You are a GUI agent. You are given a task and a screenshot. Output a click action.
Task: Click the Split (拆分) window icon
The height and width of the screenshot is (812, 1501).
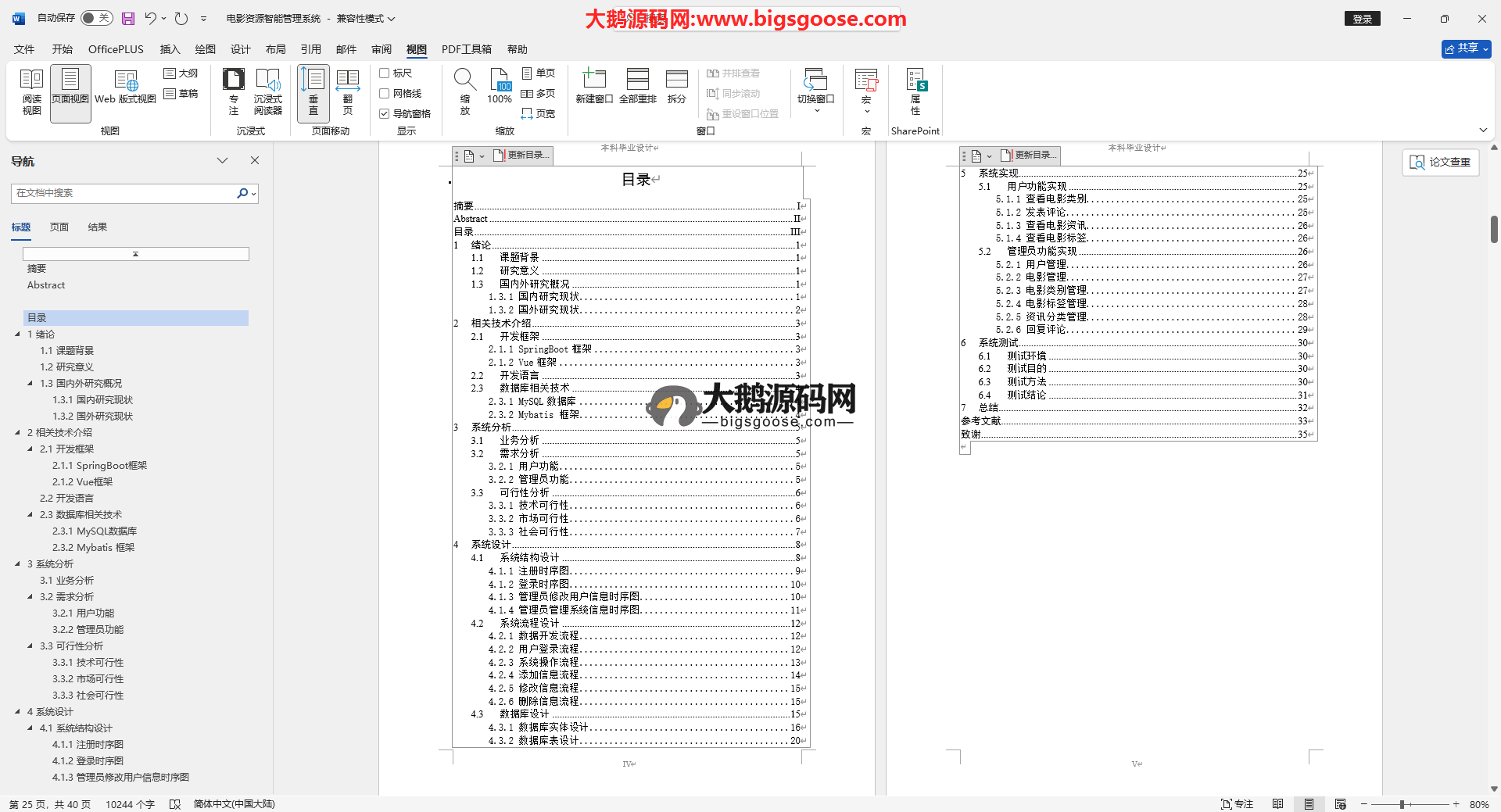coord(676,87)
